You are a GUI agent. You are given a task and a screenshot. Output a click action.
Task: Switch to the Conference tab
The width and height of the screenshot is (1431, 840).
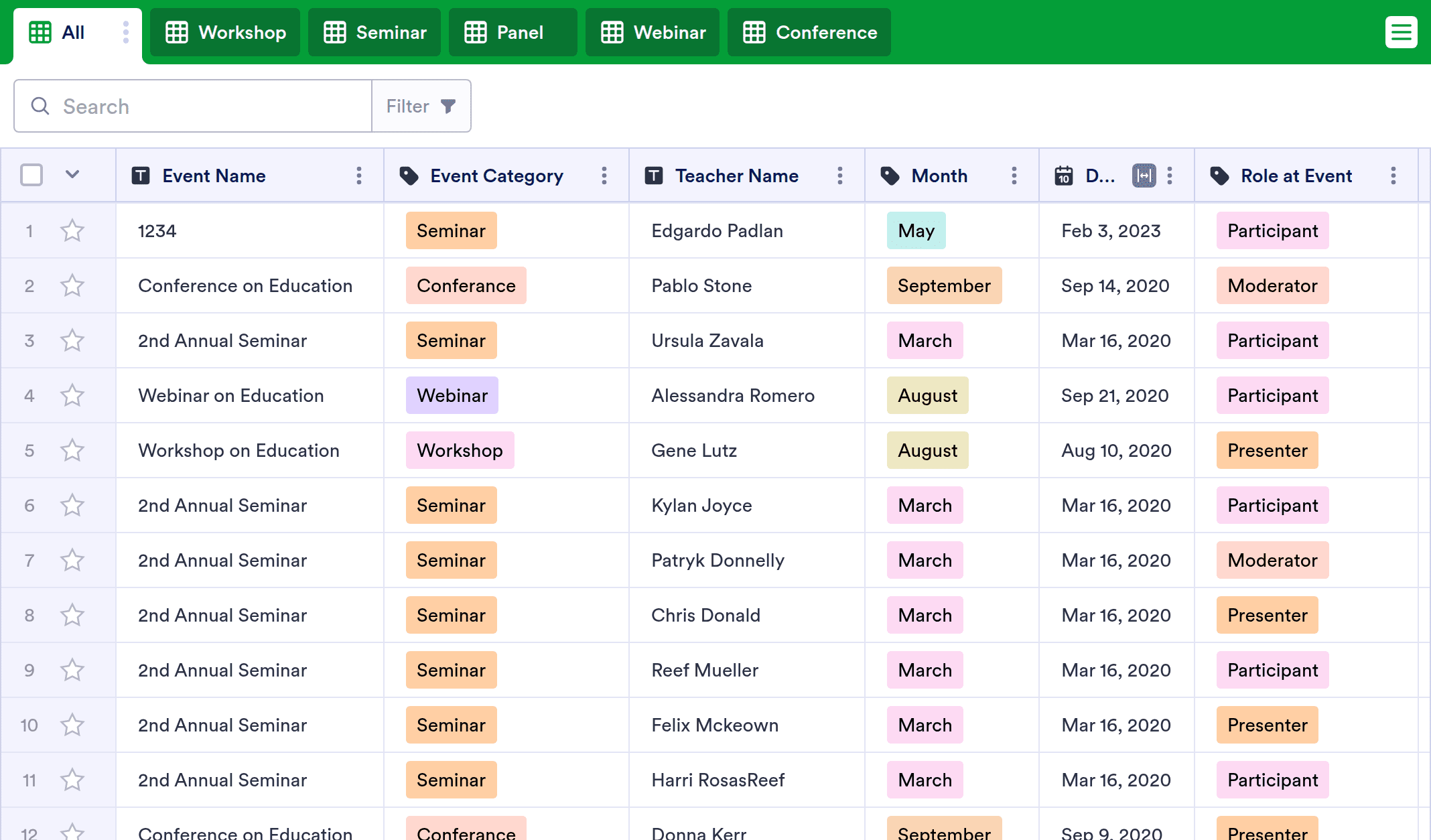point(809,32)
